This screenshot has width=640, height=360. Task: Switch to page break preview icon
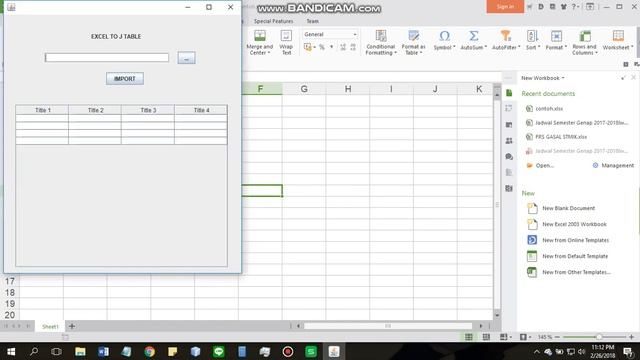[x=486, y=337]
